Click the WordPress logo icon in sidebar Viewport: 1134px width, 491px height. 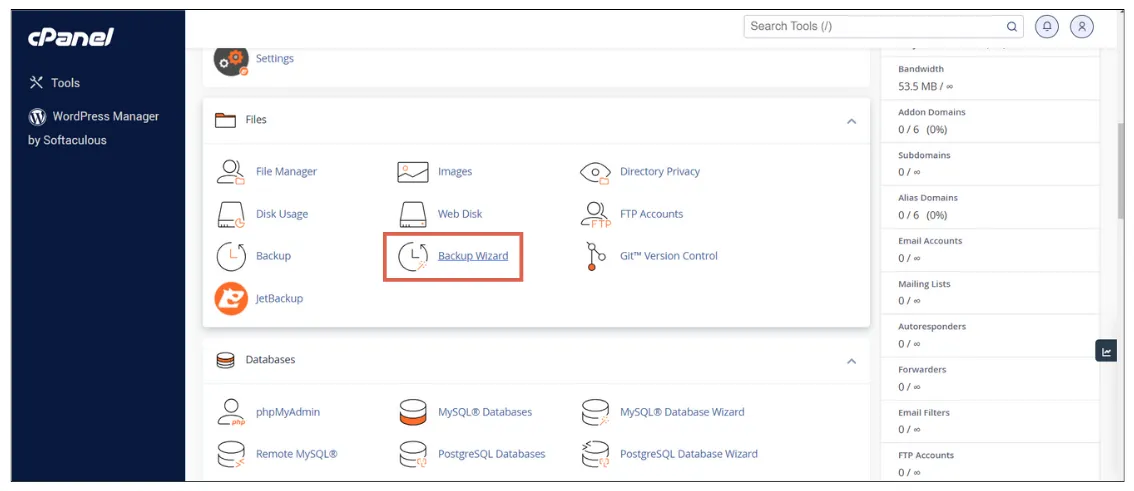[37, 116]
